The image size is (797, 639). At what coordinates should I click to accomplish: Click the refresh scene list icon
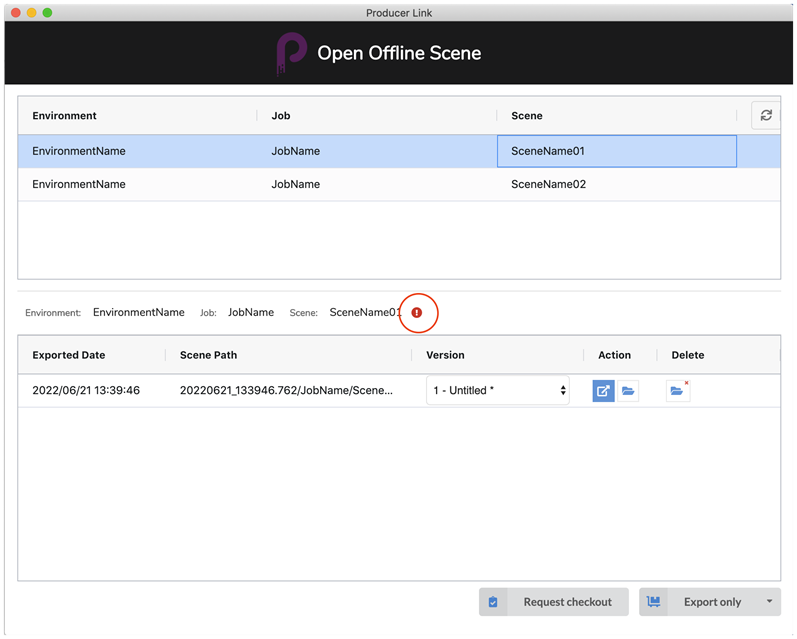pos(766,115)
